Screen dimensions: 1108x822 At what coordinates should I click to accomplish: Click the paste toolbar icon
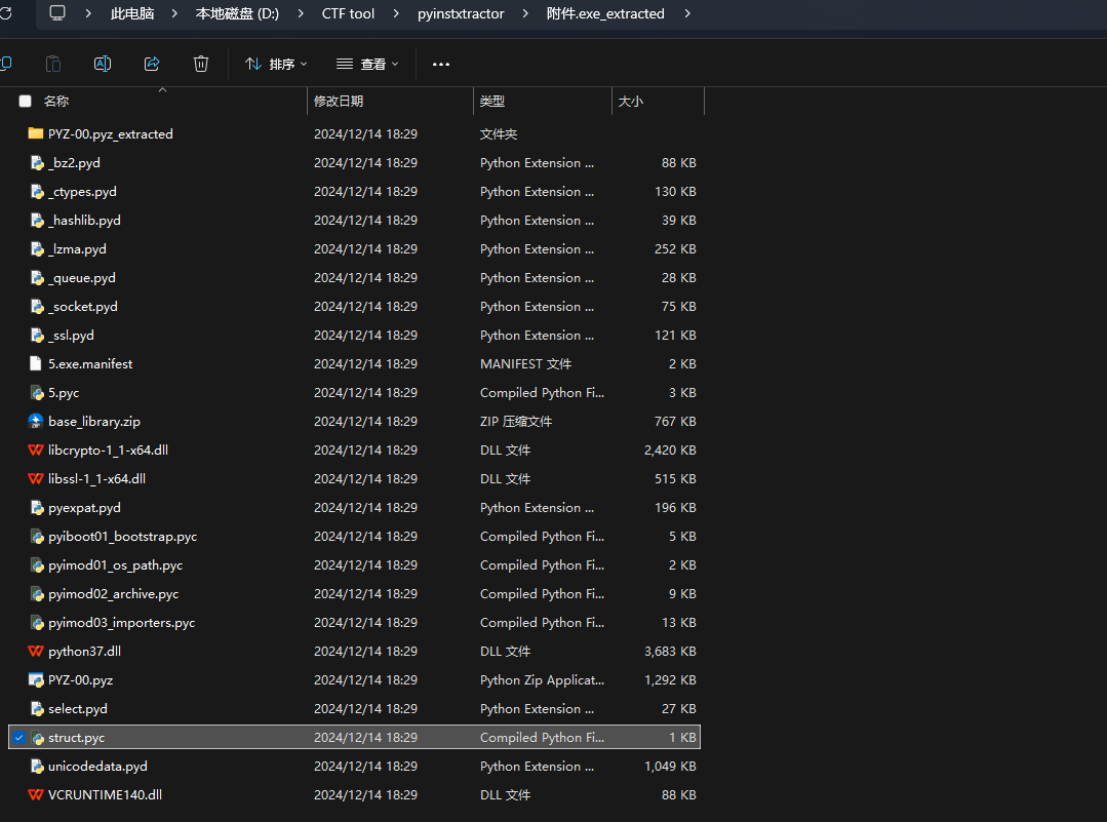pos(53,64)
